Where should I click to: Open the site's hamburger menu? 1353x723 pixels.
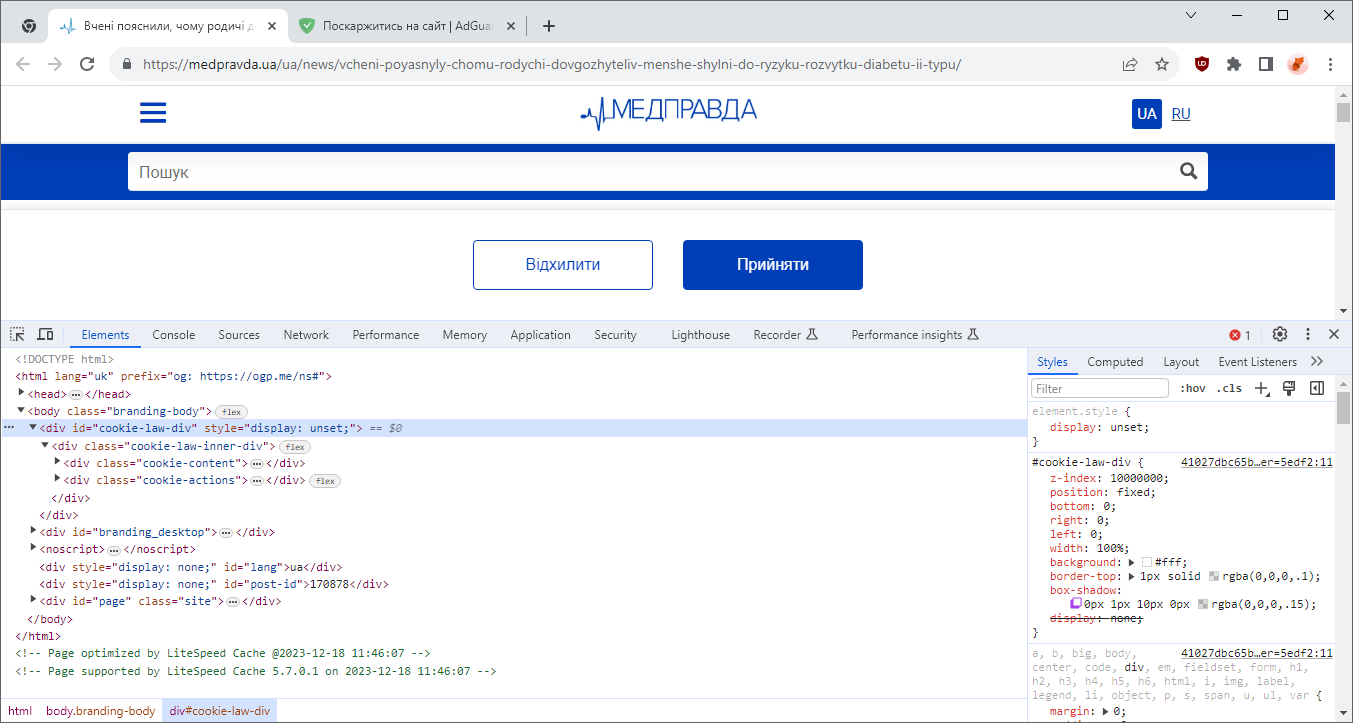coord(153,113)
